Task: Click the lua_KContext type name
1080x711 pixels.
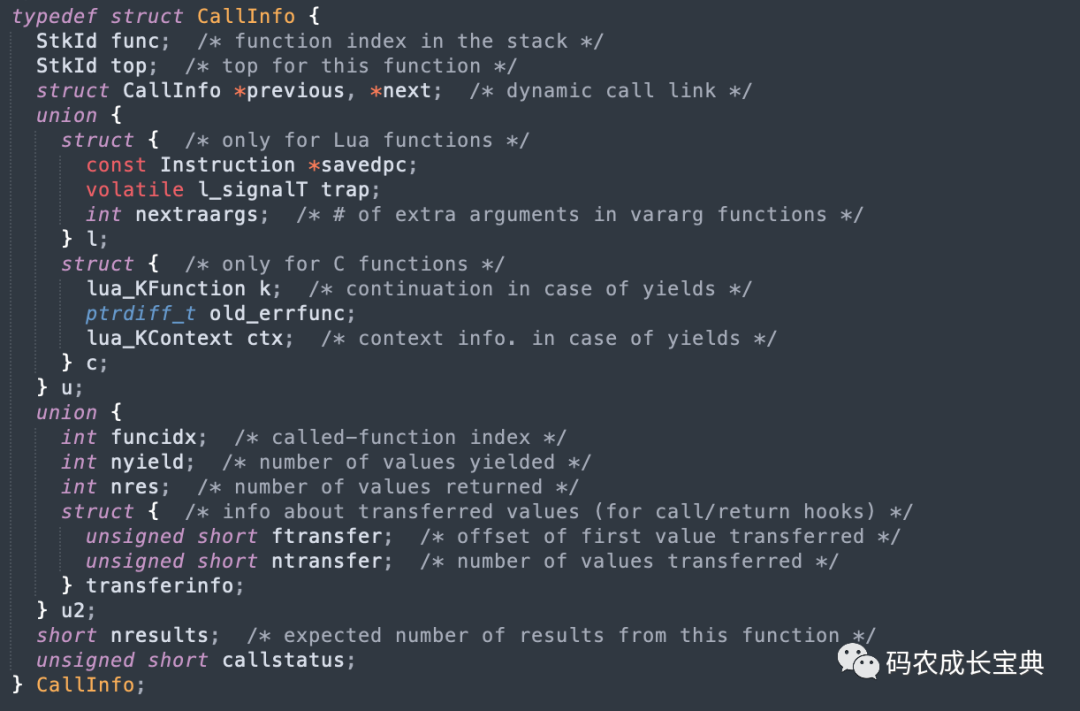Action: click(159, 338)
